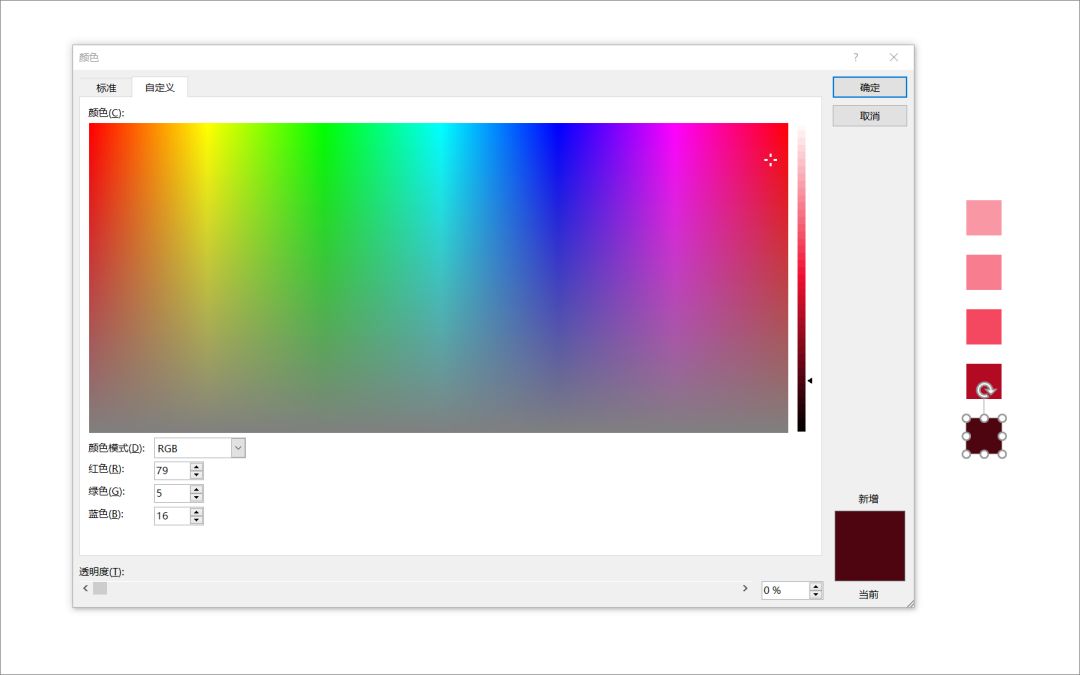Click the 蓝色 value input field

point(171,516)
